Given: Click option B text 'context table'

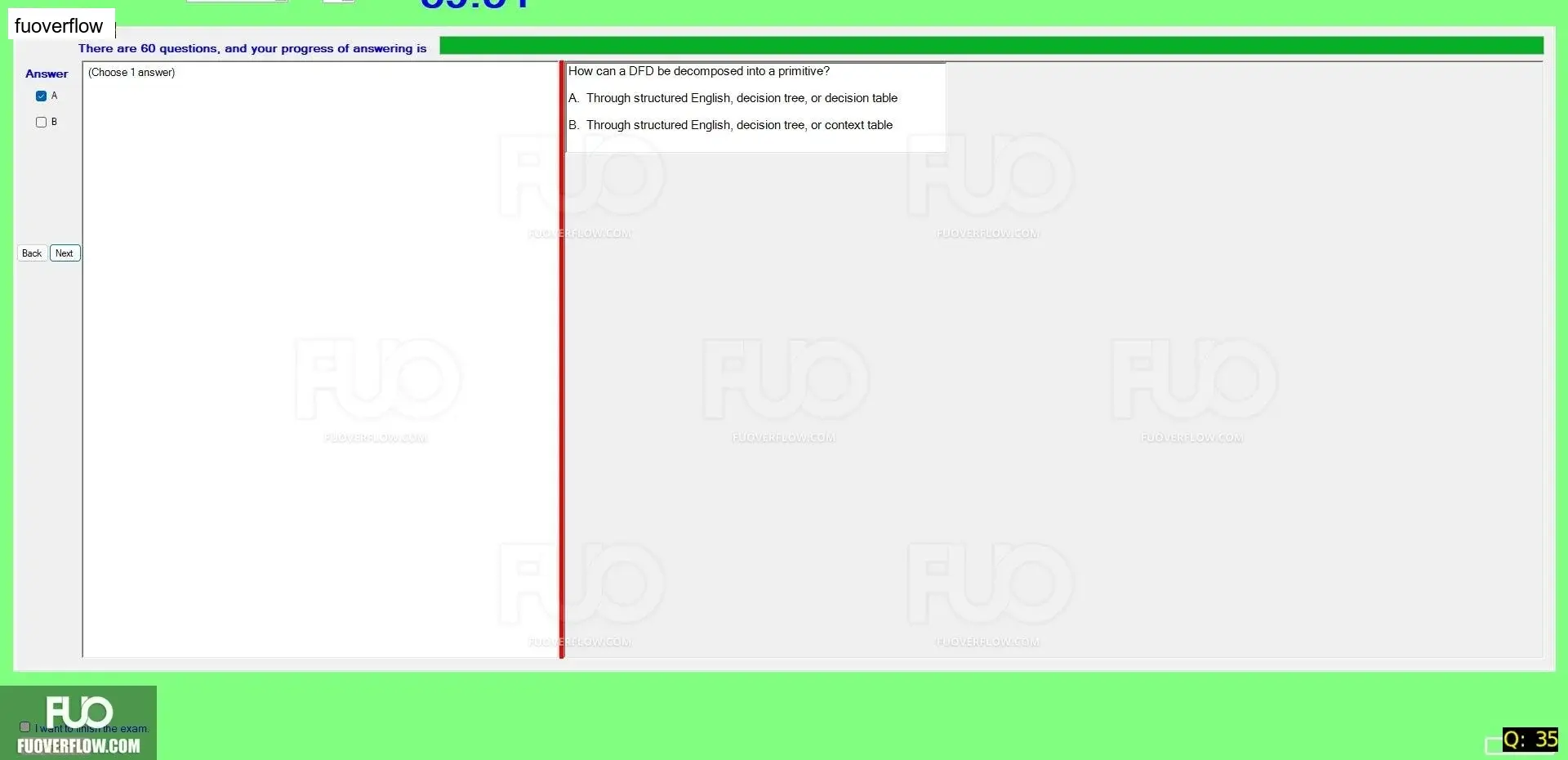Looking at the screenshot, I should point(858,125).
